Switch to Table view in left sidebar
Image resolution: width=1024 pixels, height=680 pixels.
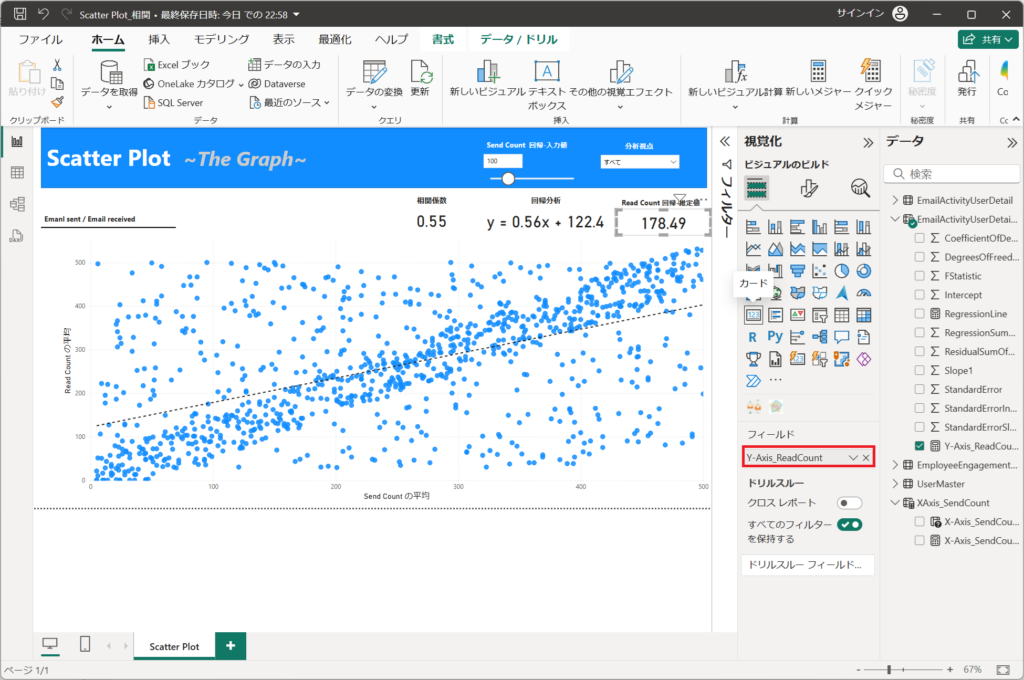[17, 173]
